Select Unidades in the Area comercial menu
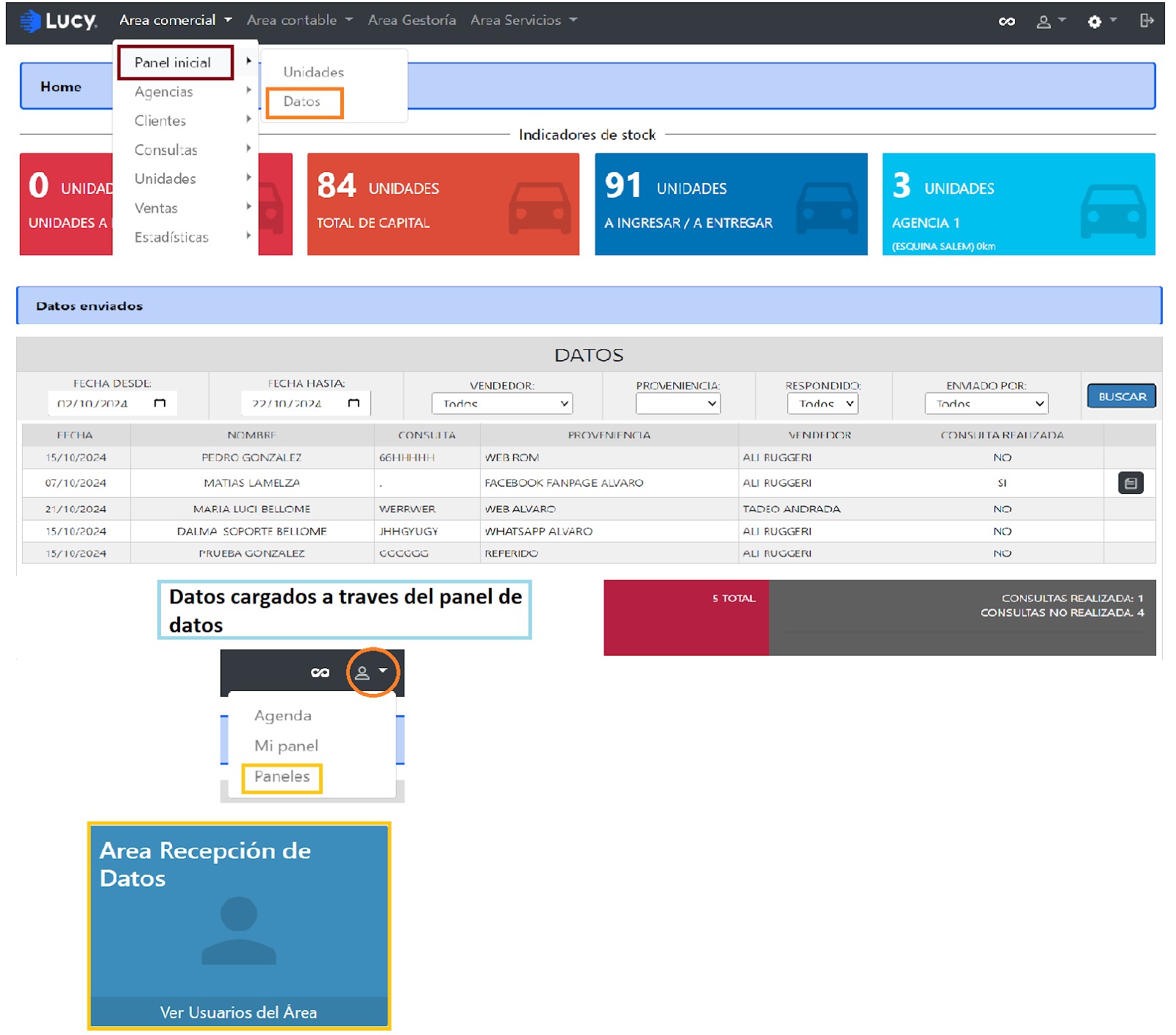This screenshot has width=1176, height=1035. point(165,179)
